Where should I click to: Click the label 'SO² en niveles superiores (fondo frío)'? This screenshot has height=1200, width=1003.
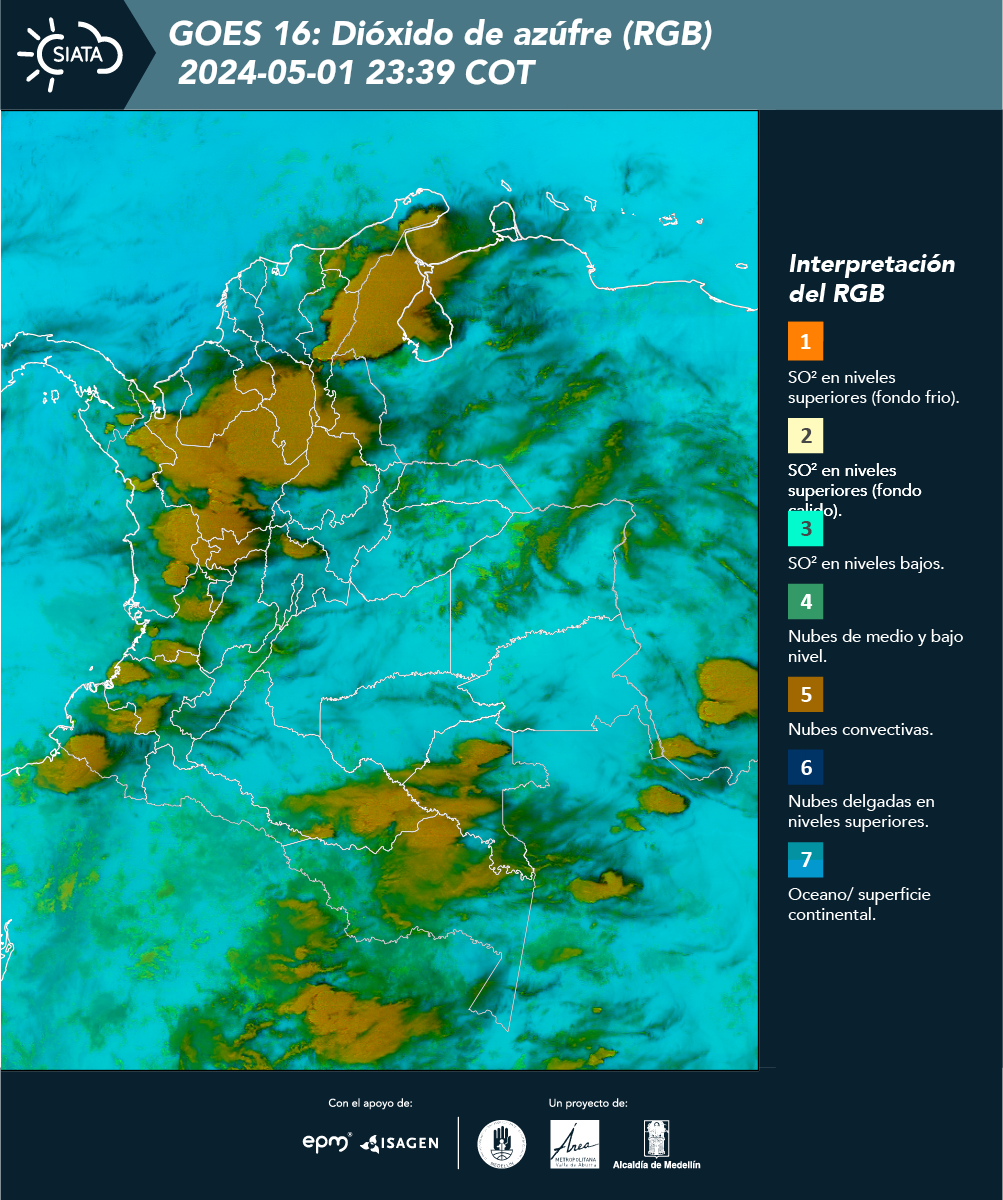(874, 387)
